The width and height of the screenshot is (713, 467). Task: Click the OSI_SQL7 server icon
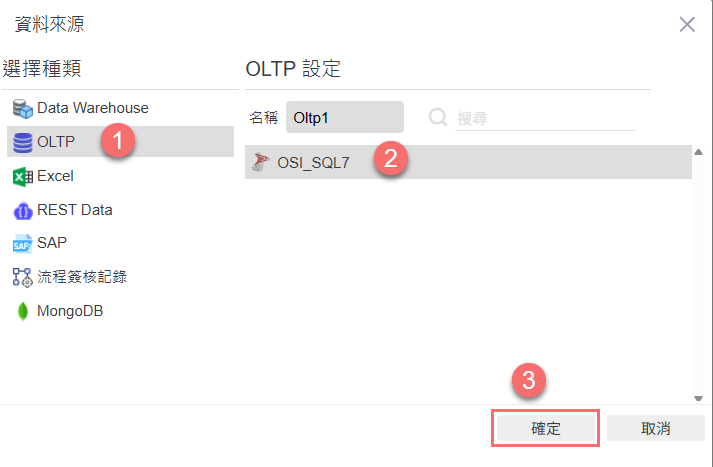click(x=262, y=162)
